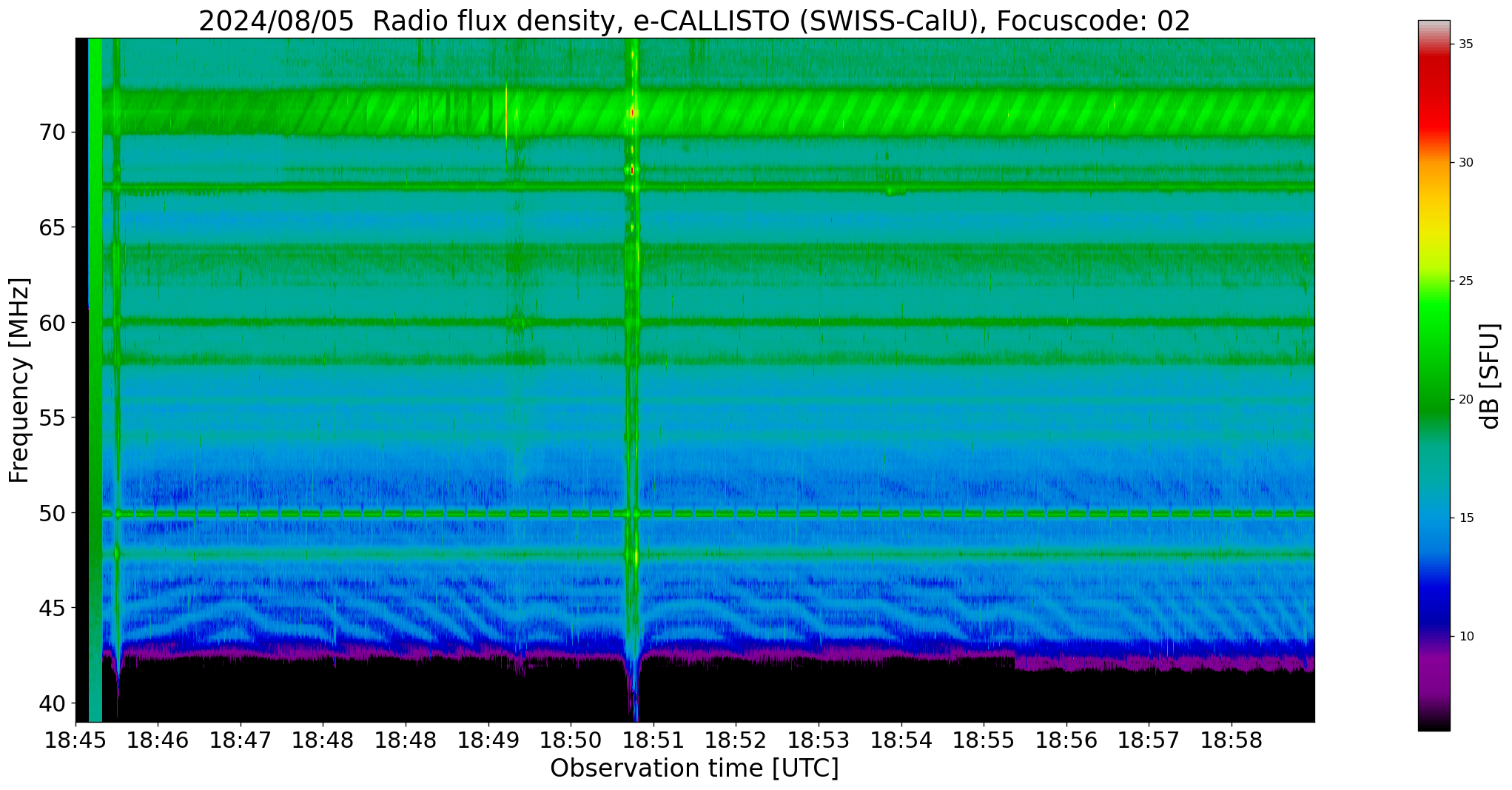Image resolution: width=1512 pixels, height=790 pixels.
Task: Click the bright green striped band above 70 MHz
Action: click(708, 111)
